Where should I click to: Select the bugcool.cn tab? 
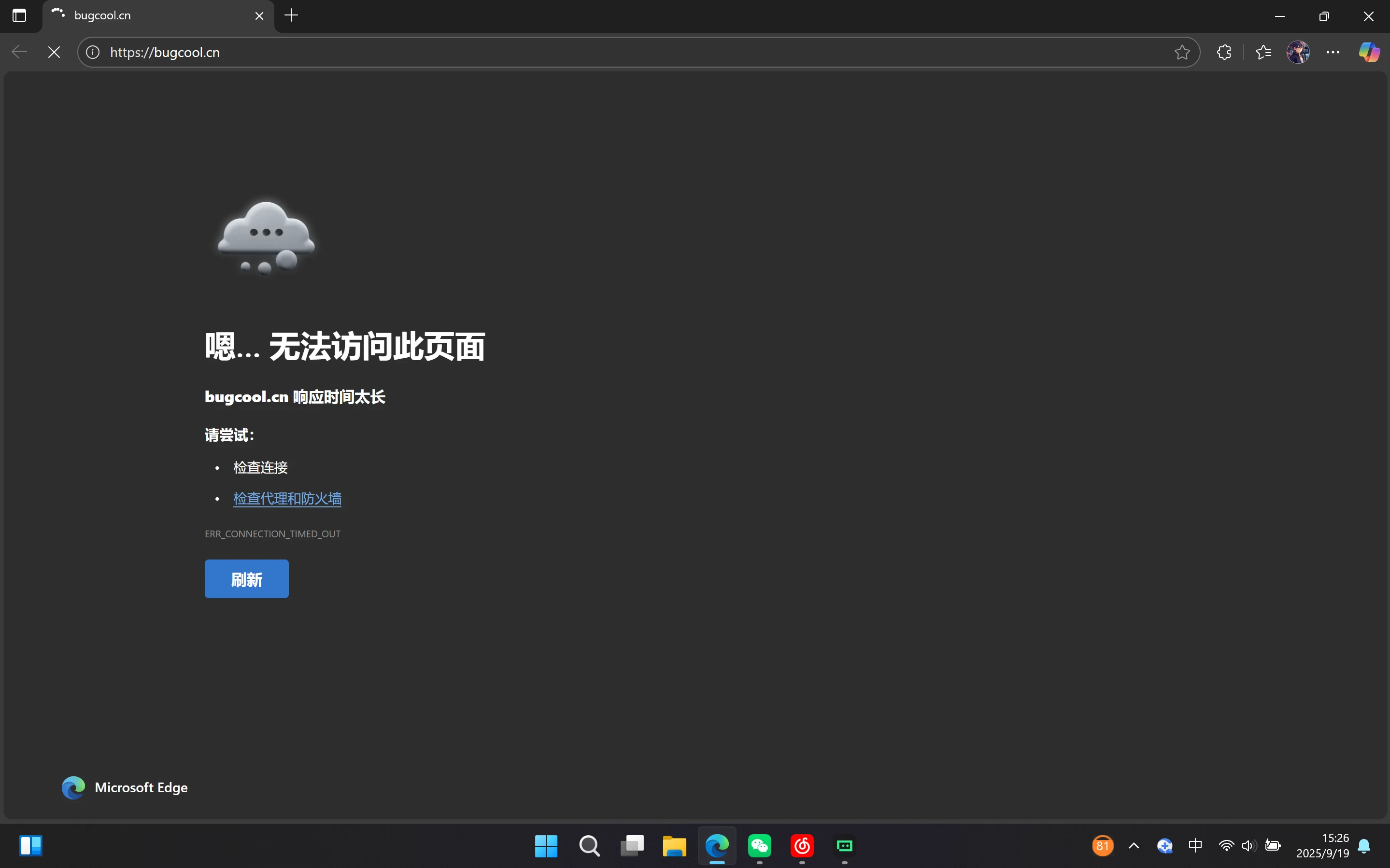143,15
